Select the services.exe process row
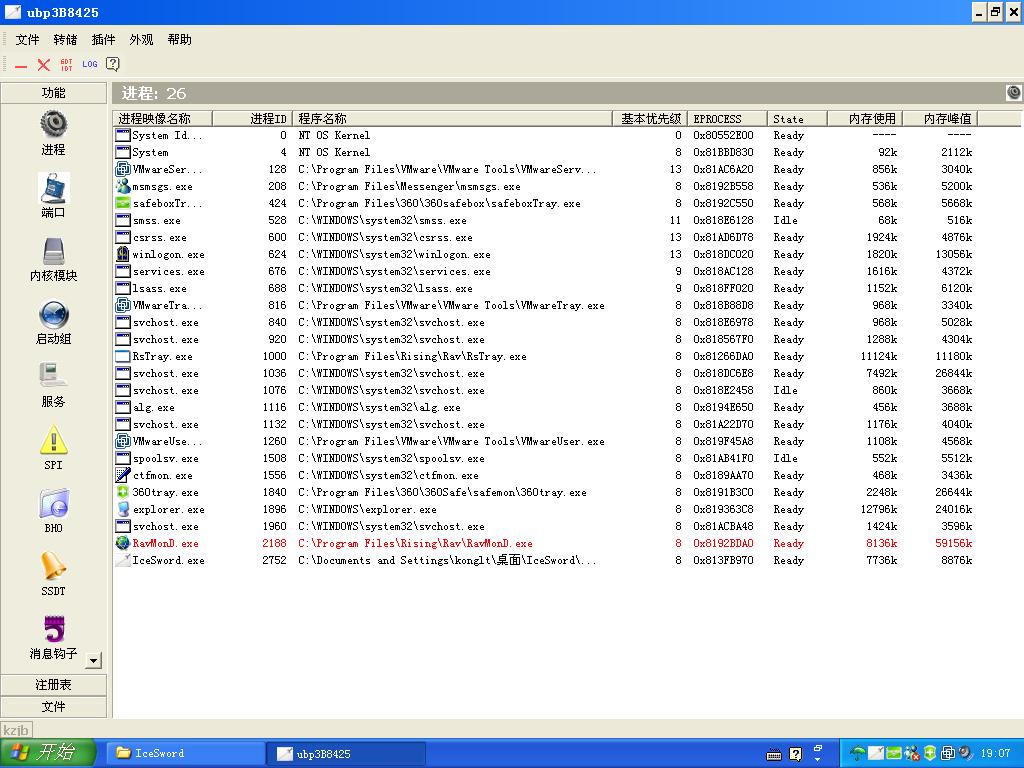Viewport: 1024px width, 768px height. [x=545, y=271]
